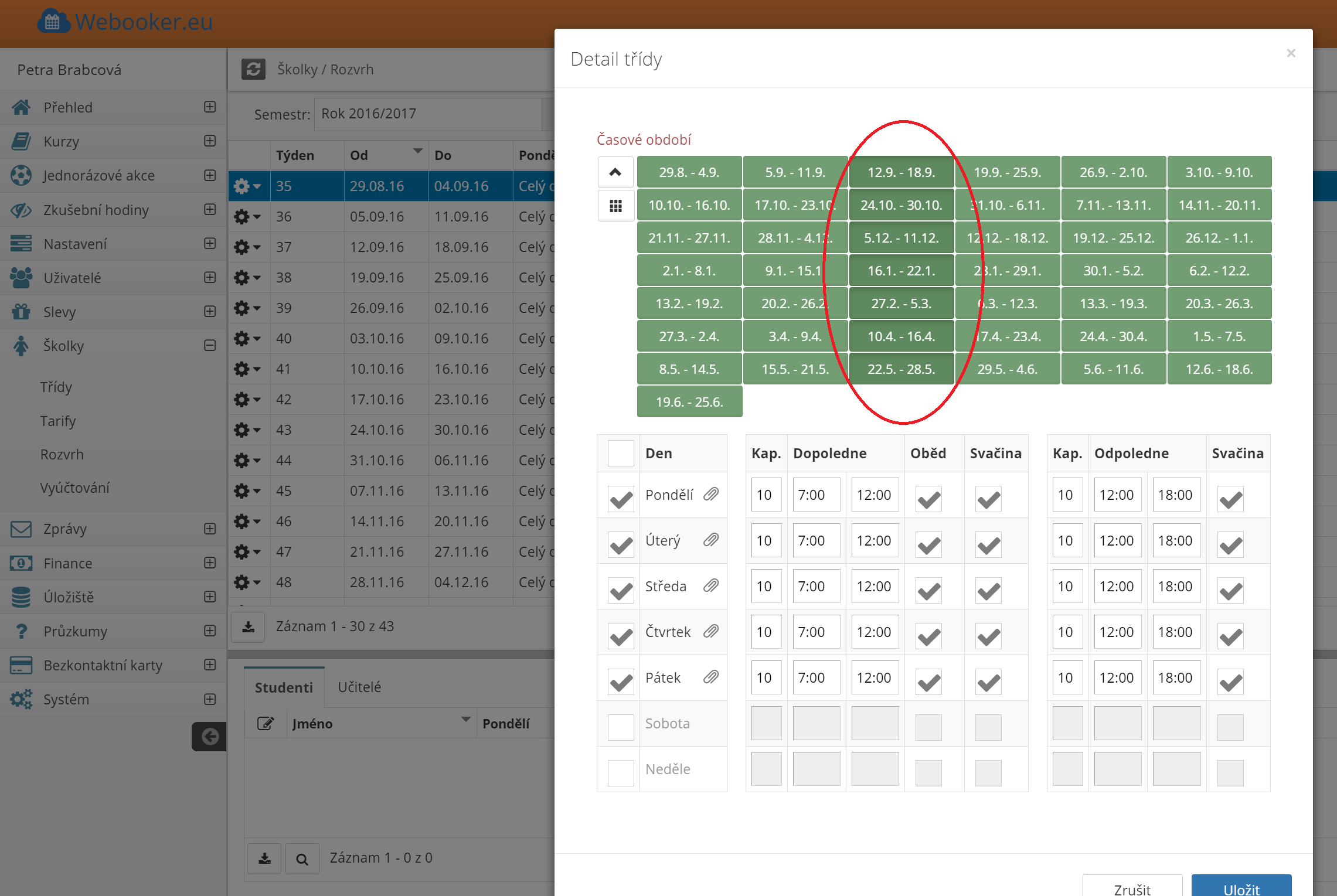Click the edit pencil icon beside the Jméno column
This screenshot has width=1337, height=896.
point(266,724)
